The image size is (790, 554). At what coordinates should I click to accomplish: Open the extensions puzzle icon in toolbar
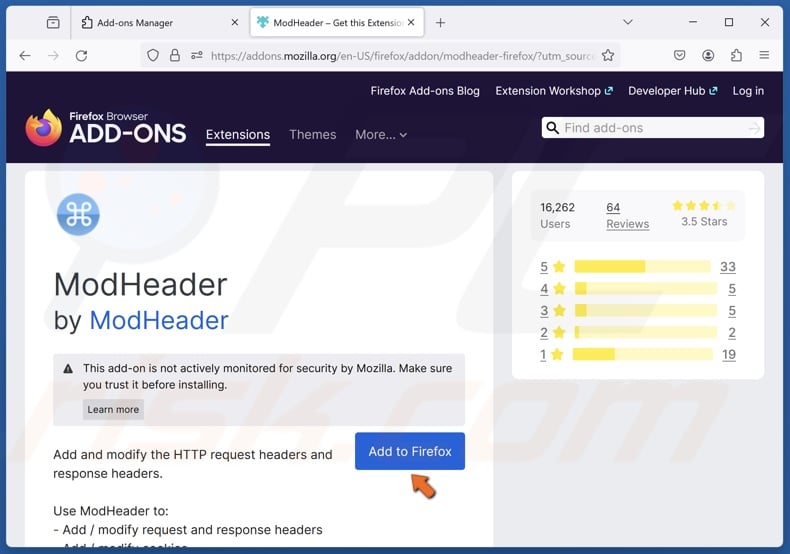pos(736,55)
